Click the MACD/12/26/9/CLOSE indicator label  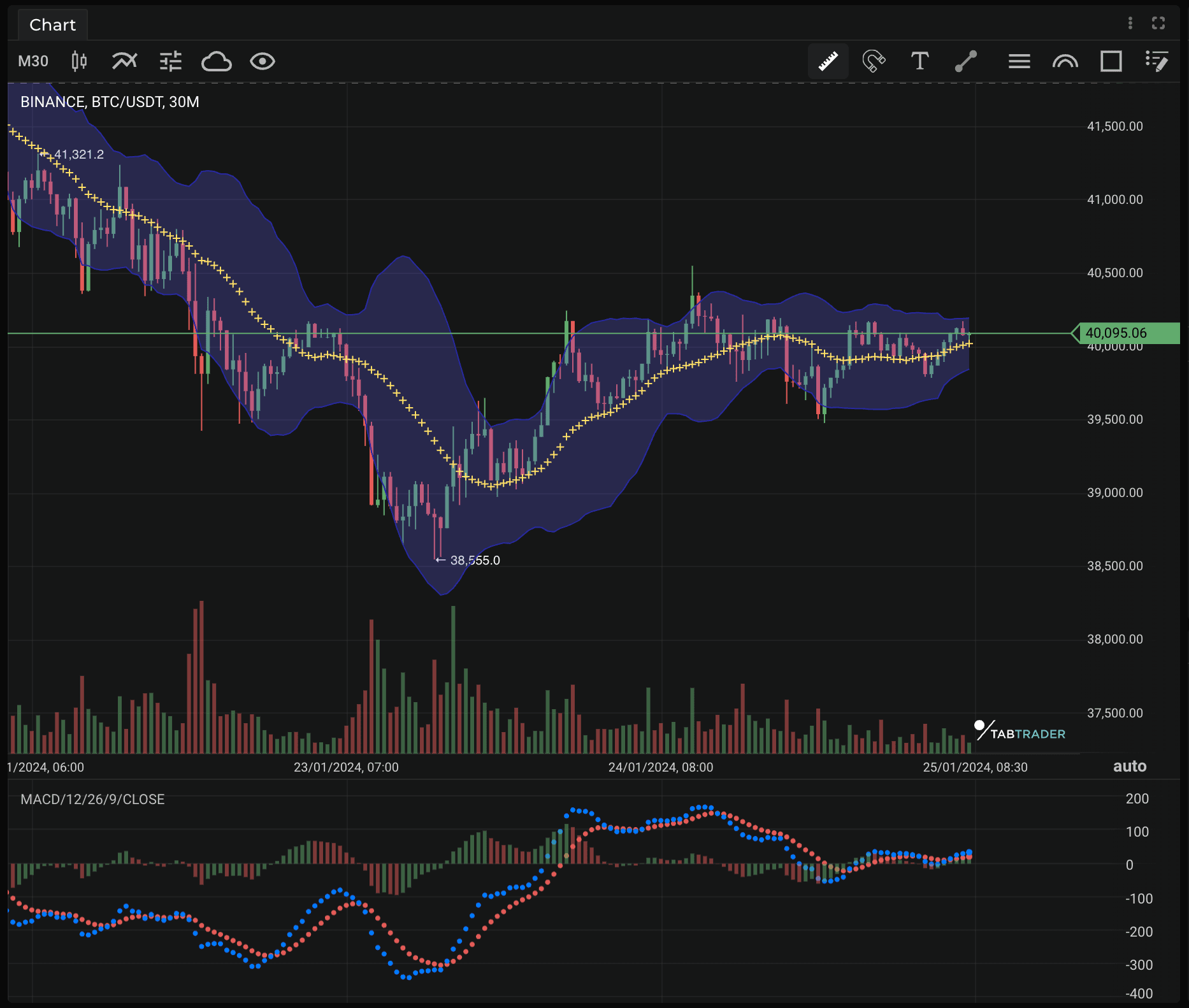(92, 799)
